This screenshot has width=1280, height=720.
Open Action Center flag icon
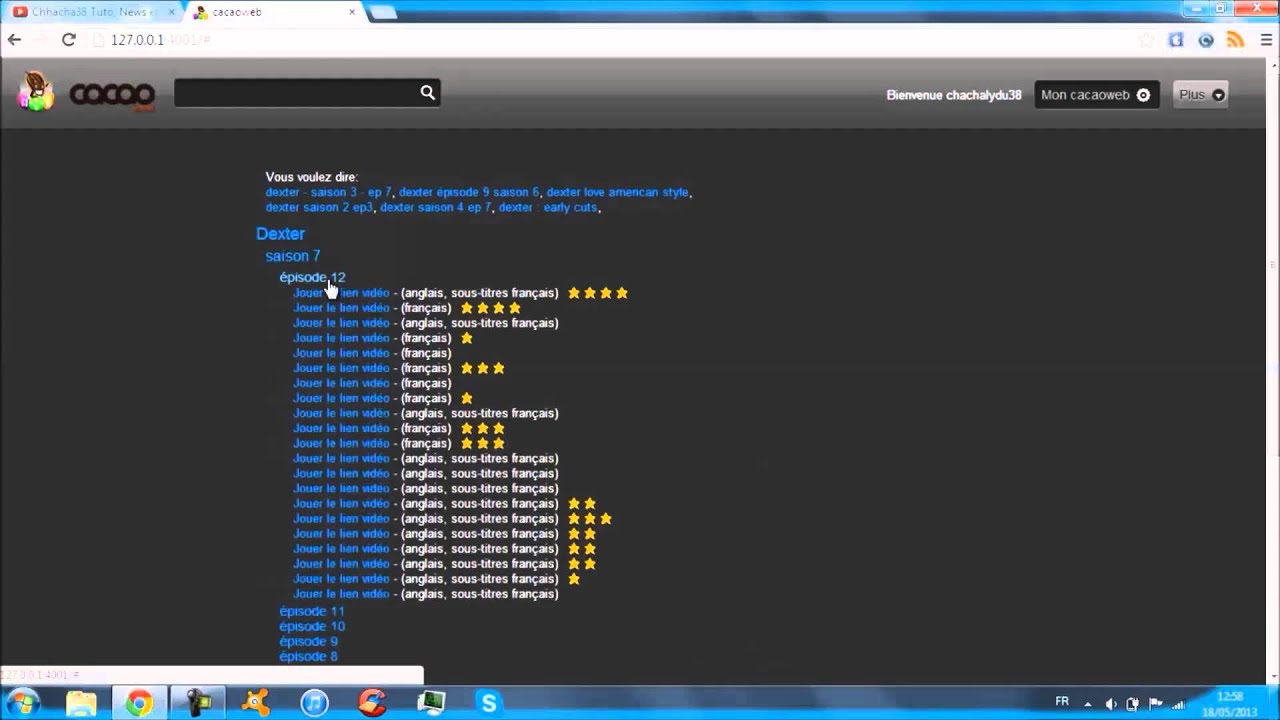1156,703
